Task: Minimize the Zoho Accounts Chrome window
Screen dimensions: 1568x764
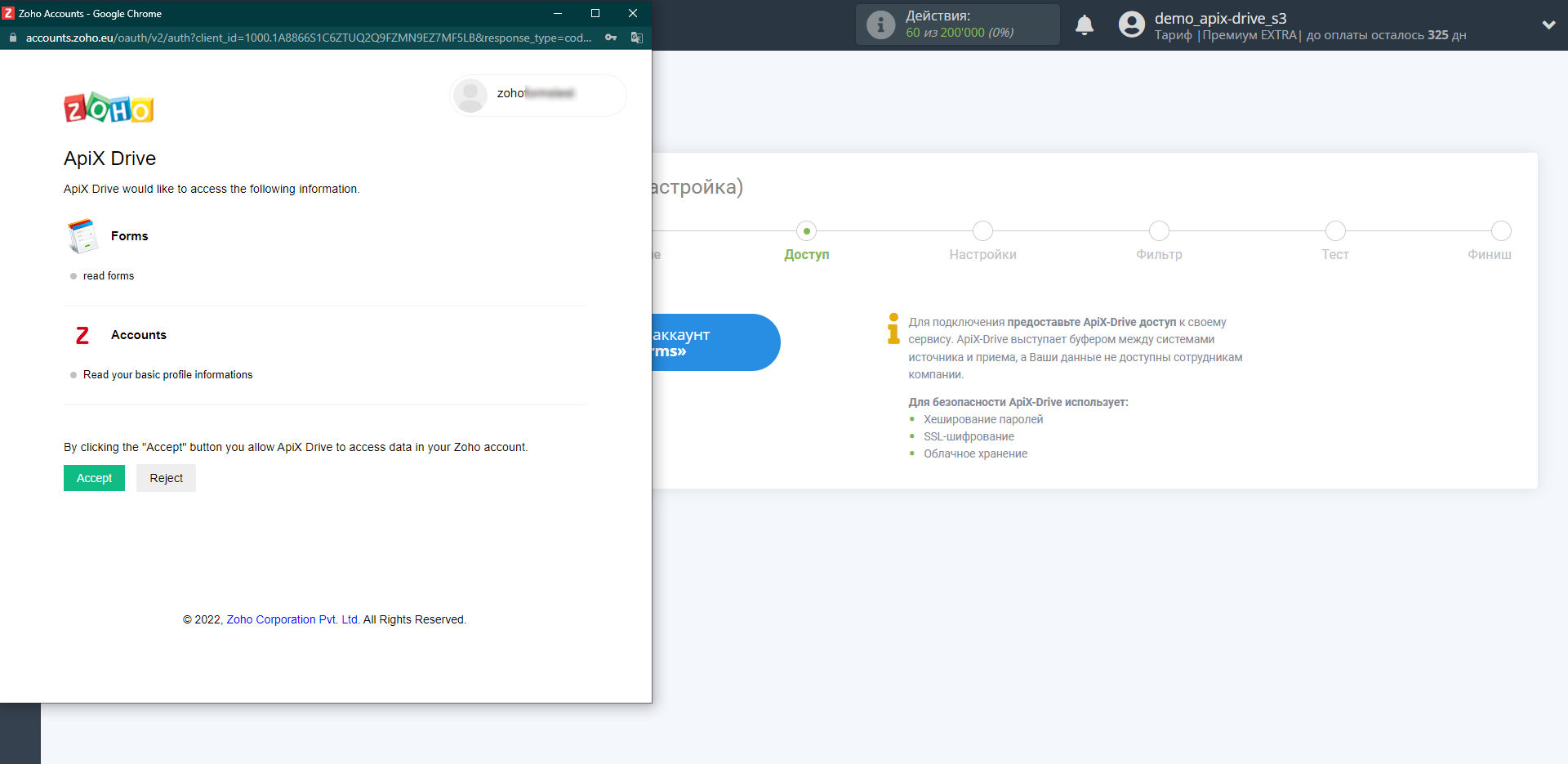Action: click(558, 13)
